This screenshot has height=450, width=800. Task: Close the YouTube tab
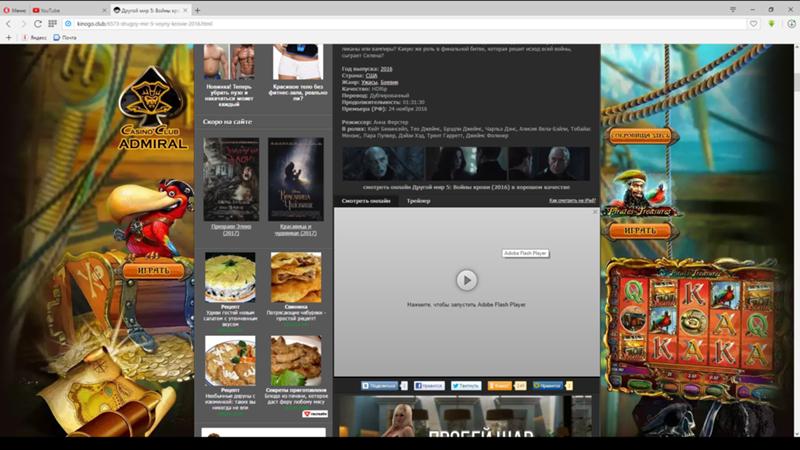click(104, 10)
